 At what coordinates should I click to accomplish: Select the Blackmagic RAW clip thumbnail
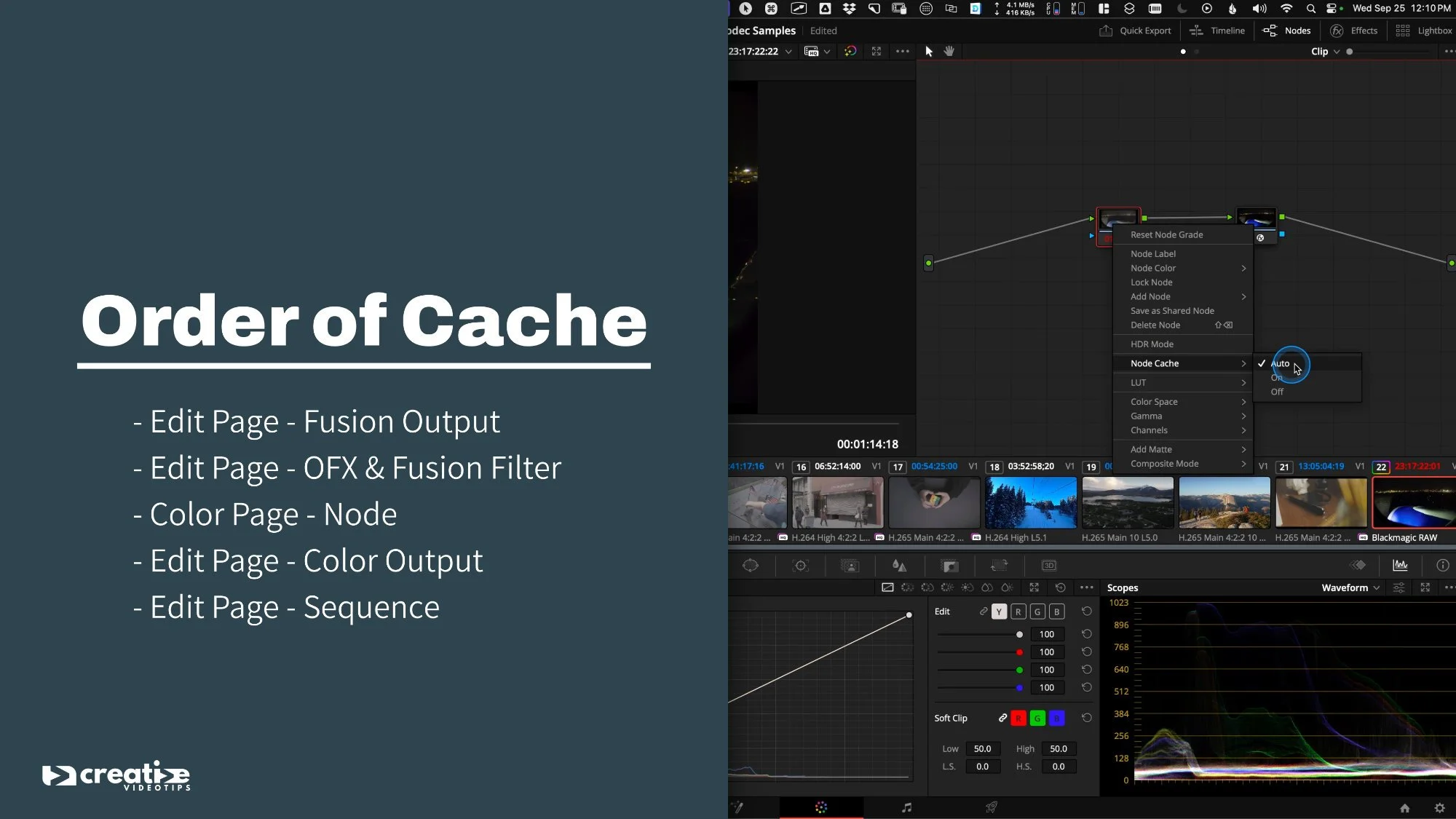[x=1412, y=502]
